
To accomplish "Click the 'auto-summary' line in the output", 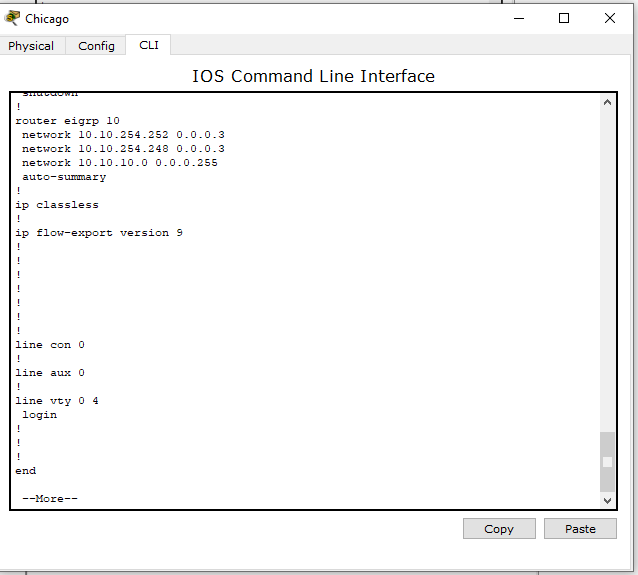I will pos(64,176).
